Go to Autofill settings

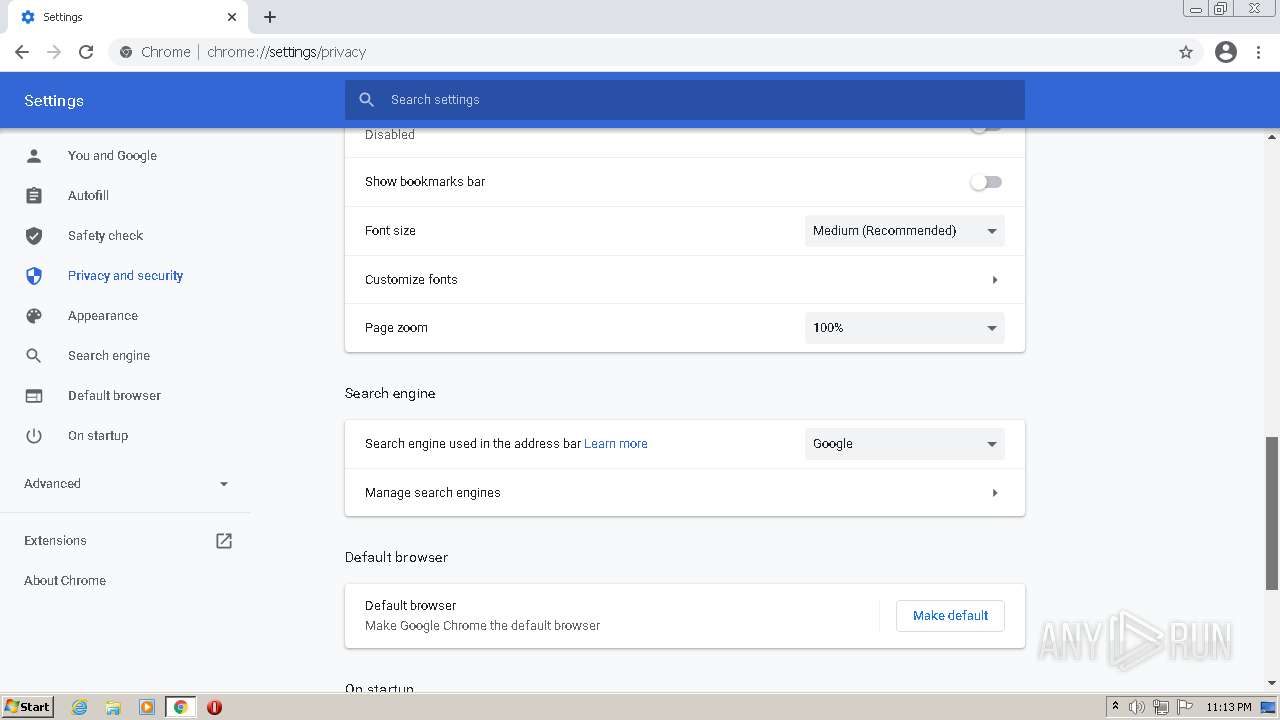click(88, 195)
